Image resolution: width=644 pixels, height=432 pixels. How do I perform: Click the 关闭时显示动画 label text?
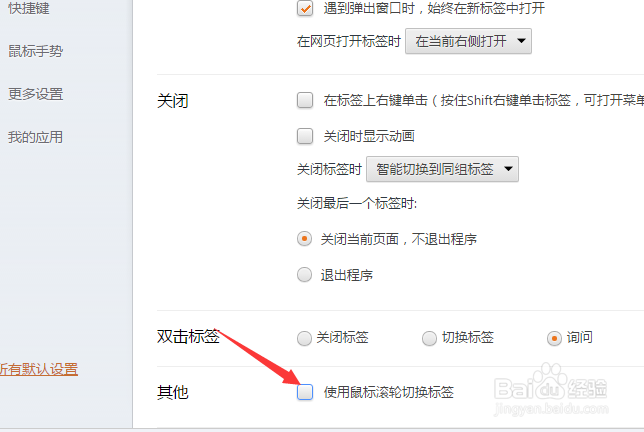click(369, 136)
